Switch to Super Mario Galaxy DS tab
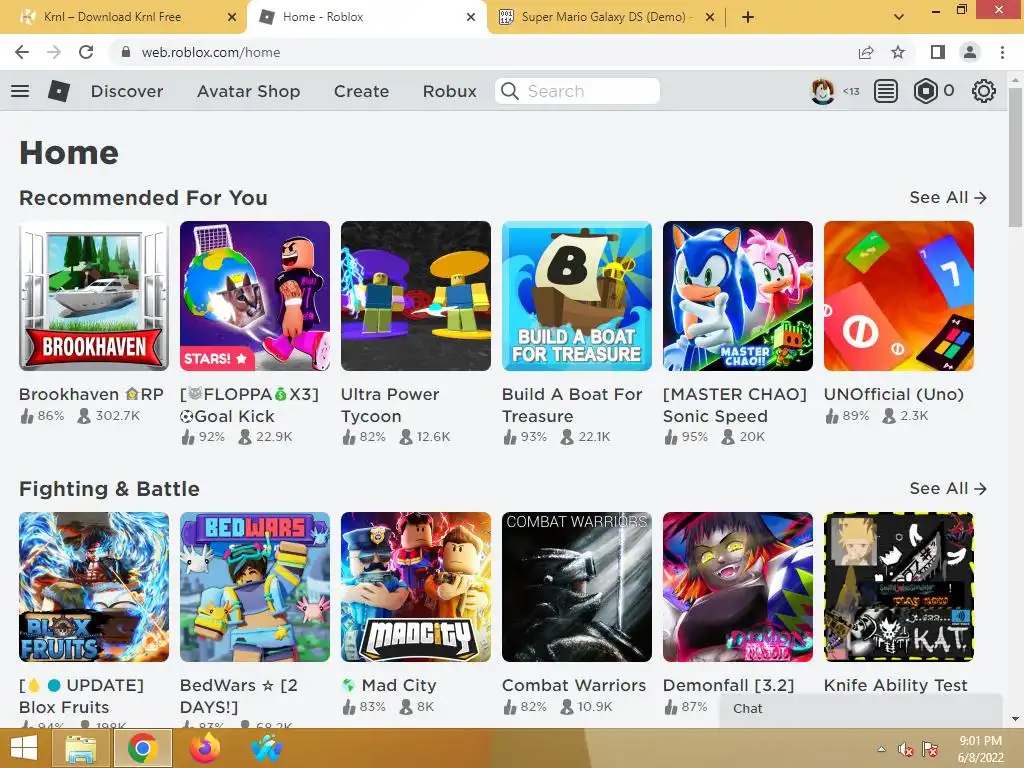The image size is (1024, 768). tap(604, 17)
